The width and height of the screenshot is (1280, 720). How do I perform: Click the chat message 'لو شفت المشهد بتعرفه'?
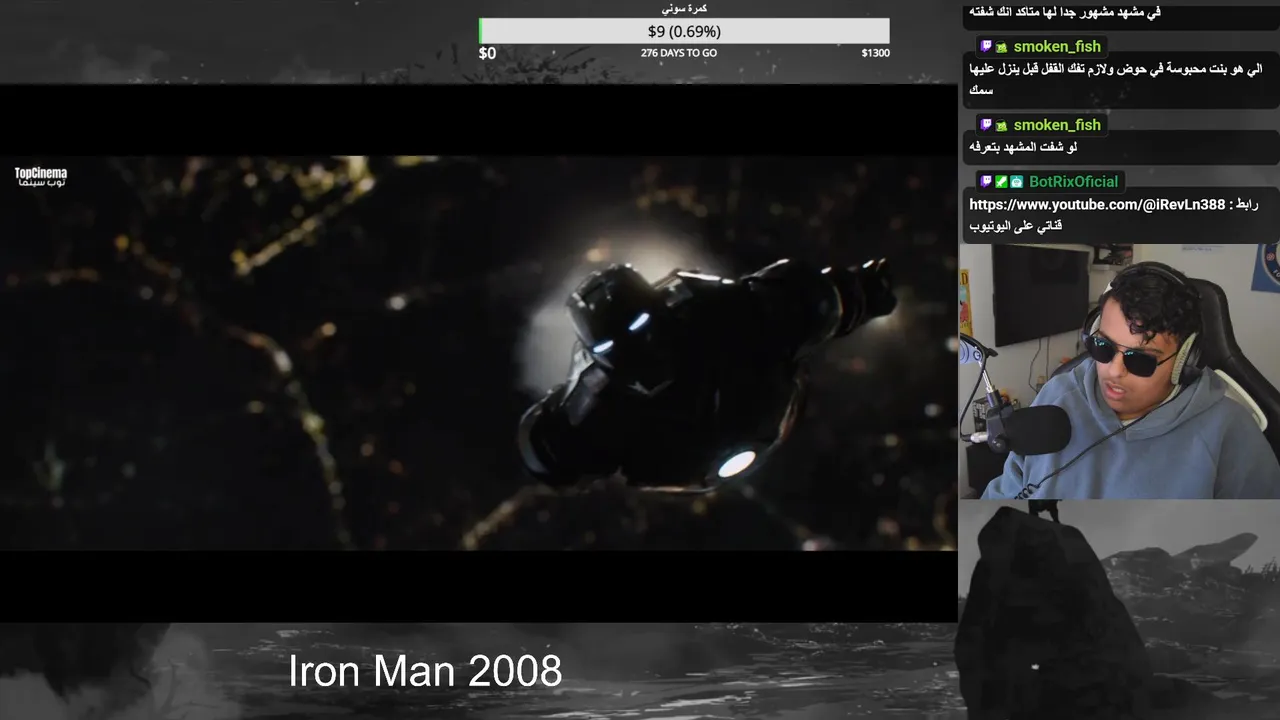coord(1022,147)
